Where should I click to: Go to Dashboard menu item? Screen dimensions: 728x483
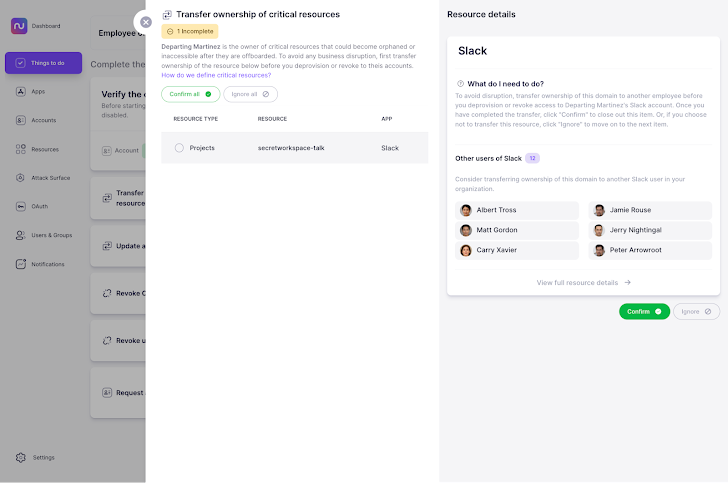[45, 26]
